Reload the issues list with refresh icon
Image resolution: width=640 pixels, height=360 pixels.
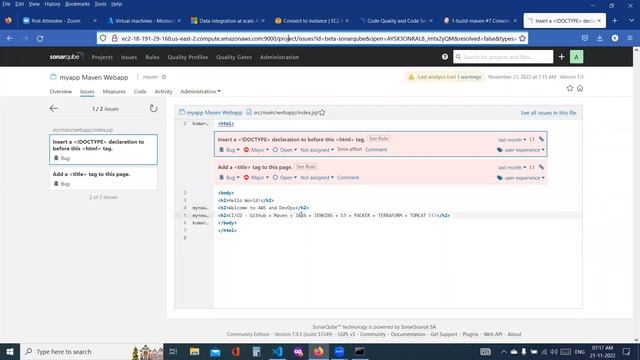[153, 108]
